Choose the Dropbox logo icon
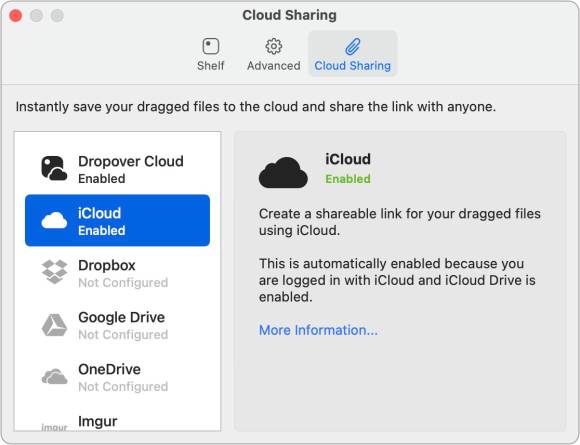 [x=54, y=272]
